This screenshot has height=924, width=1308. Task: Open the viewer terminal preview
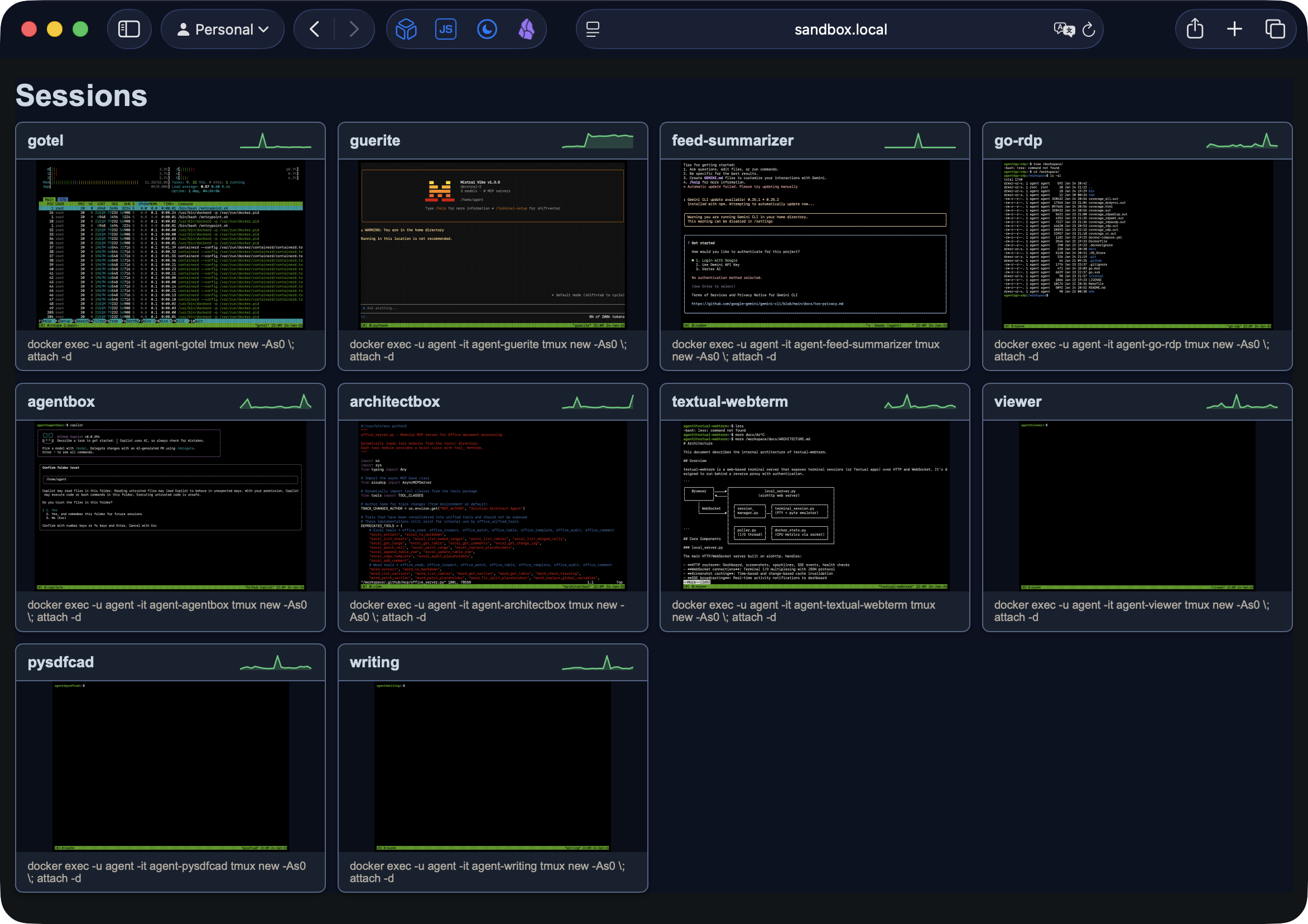[x=1137, y=506]
